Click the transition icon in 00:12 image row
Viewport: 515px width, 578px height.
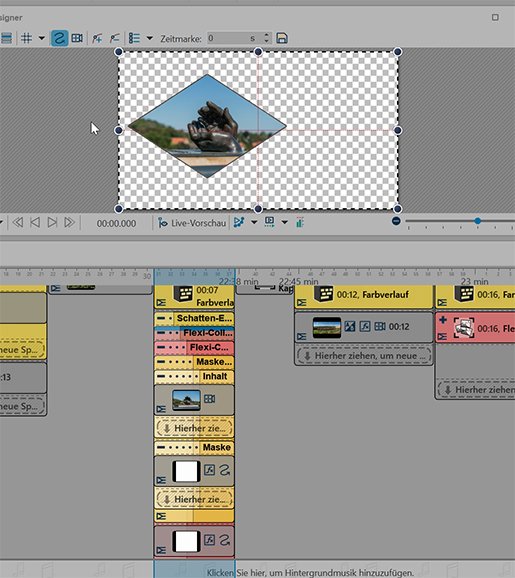click(x=350, y=326)
